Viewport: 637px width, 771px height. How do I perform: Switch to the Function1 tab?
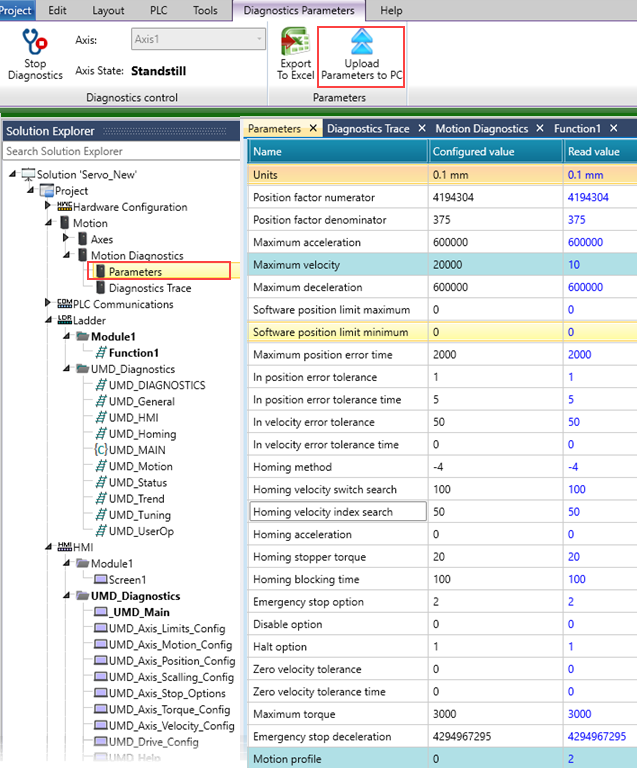pos(577,128)
